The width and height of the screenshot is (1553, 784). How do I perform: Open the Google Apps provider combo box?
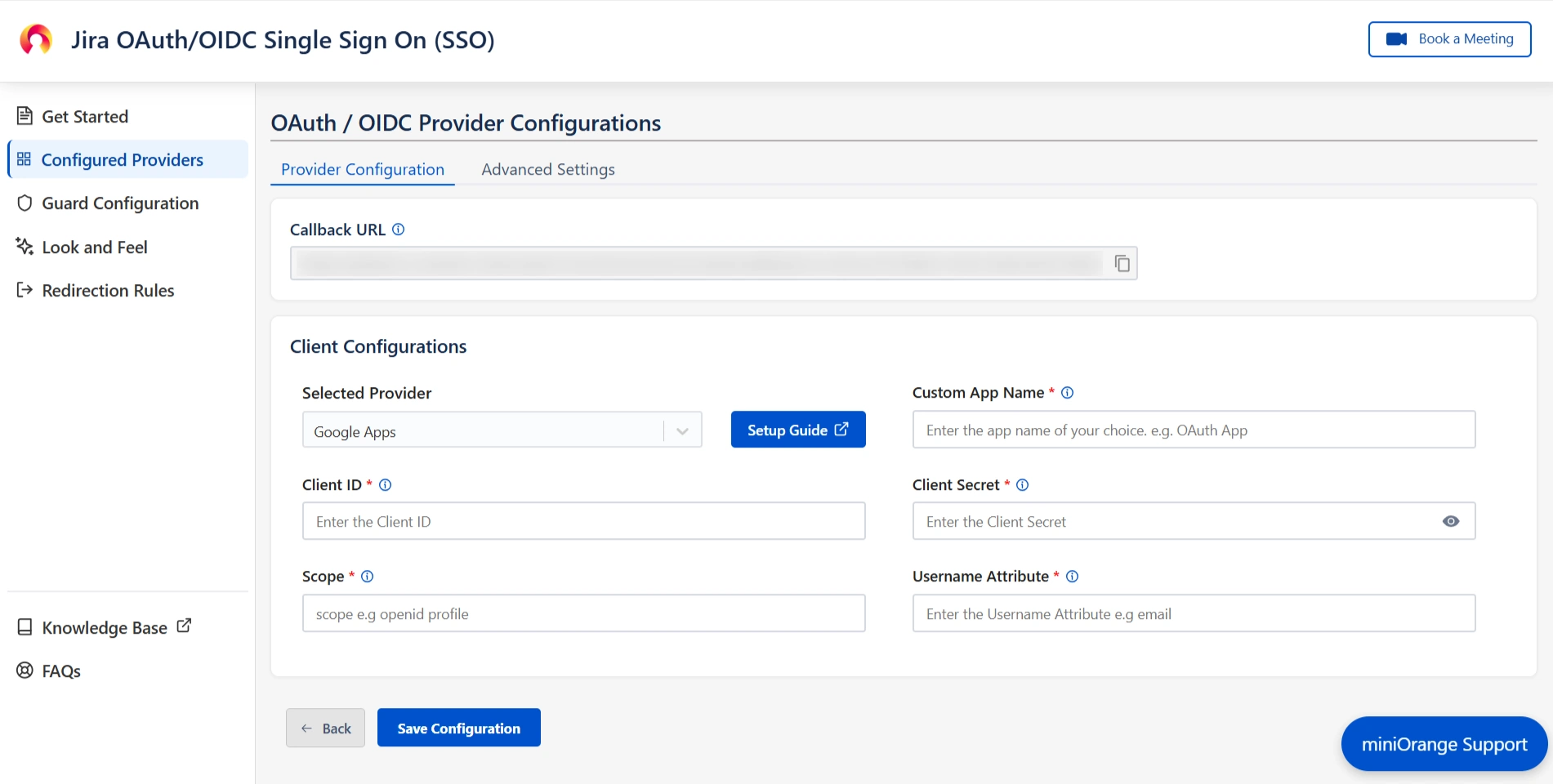[502, 430]
